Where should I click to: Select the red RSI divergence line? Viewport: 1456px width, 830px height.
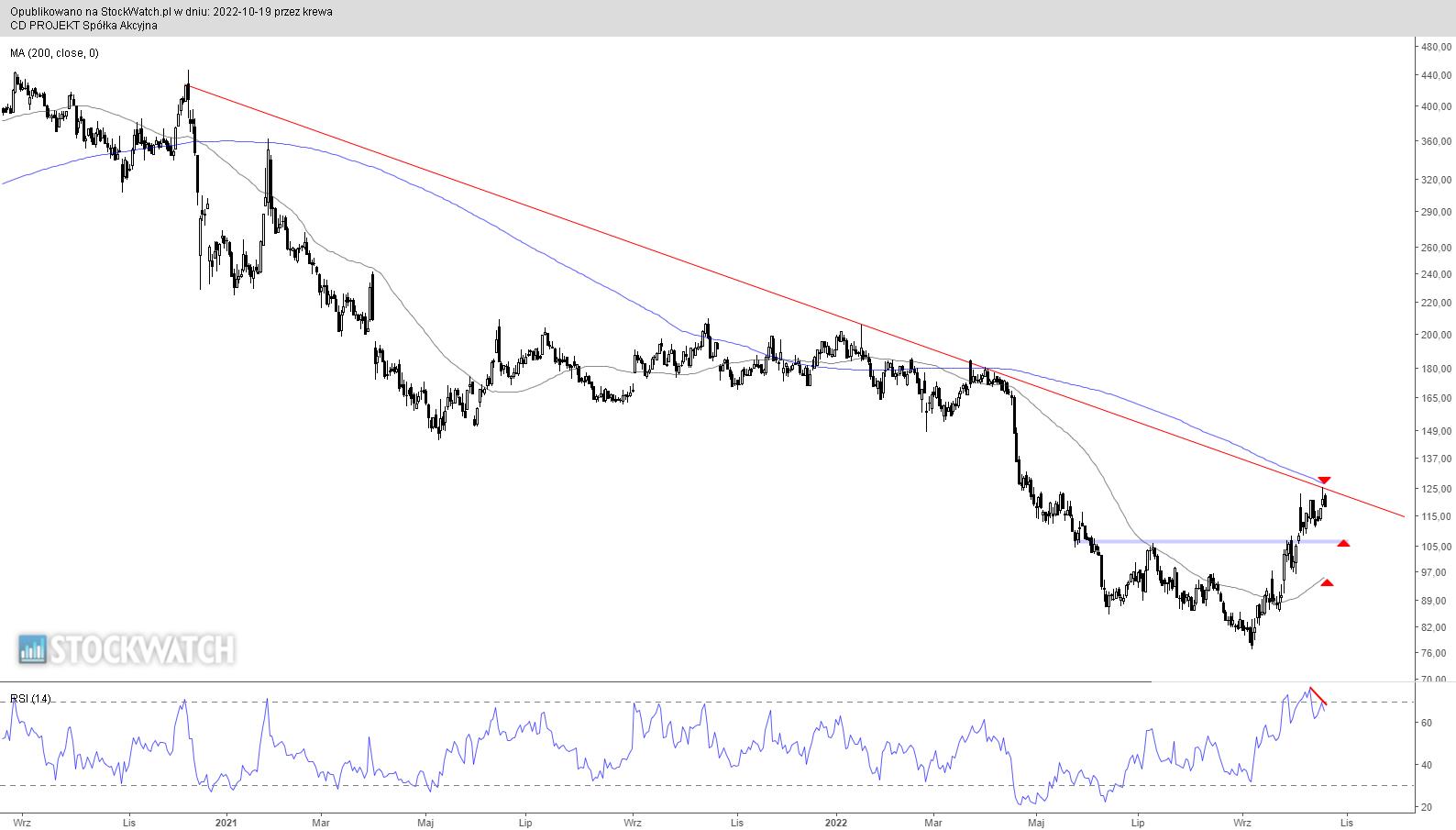coord(1318,695)
